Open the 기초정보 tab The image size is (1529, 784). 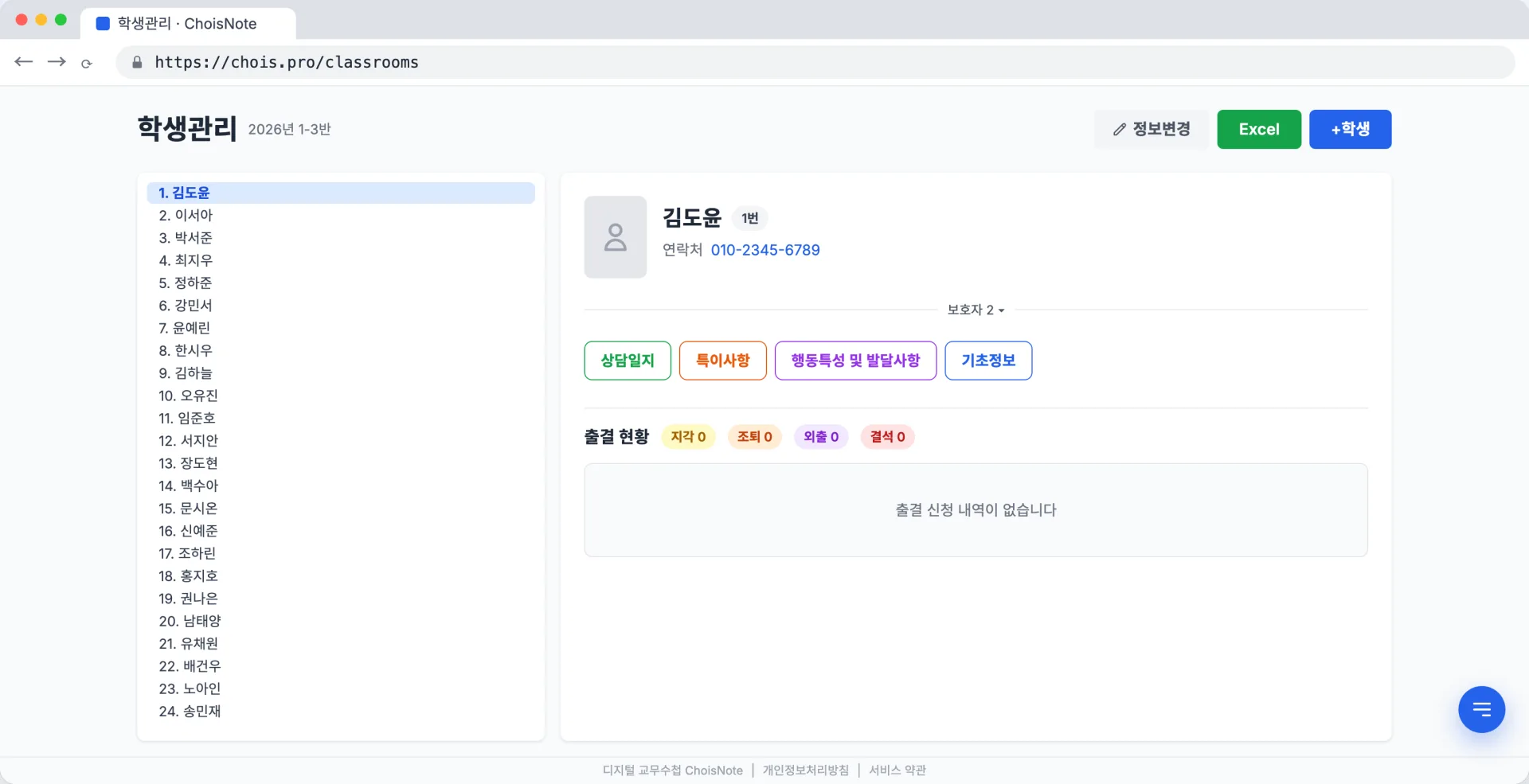(x=988, y=361)
